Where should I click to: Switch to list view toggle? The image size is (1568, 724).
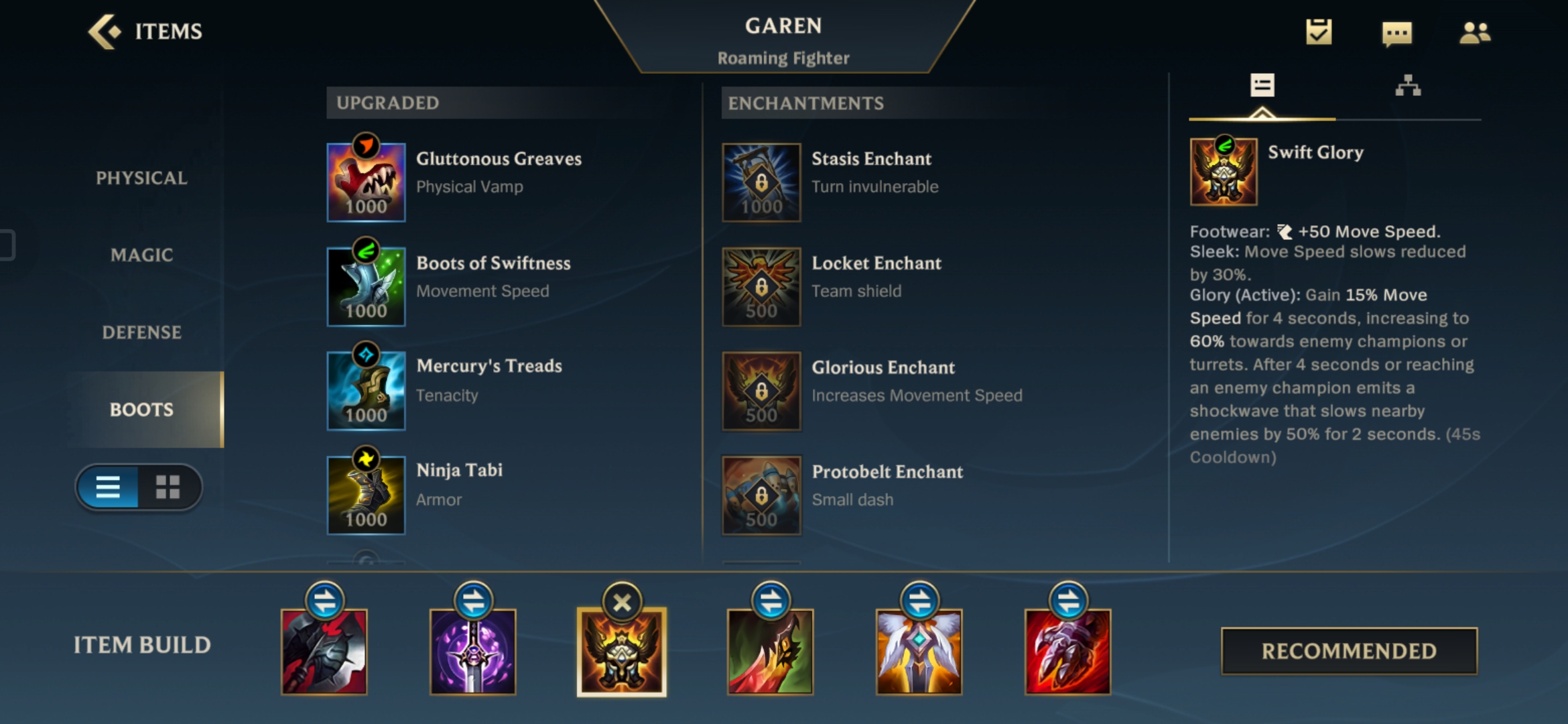[x=108, y=487]
